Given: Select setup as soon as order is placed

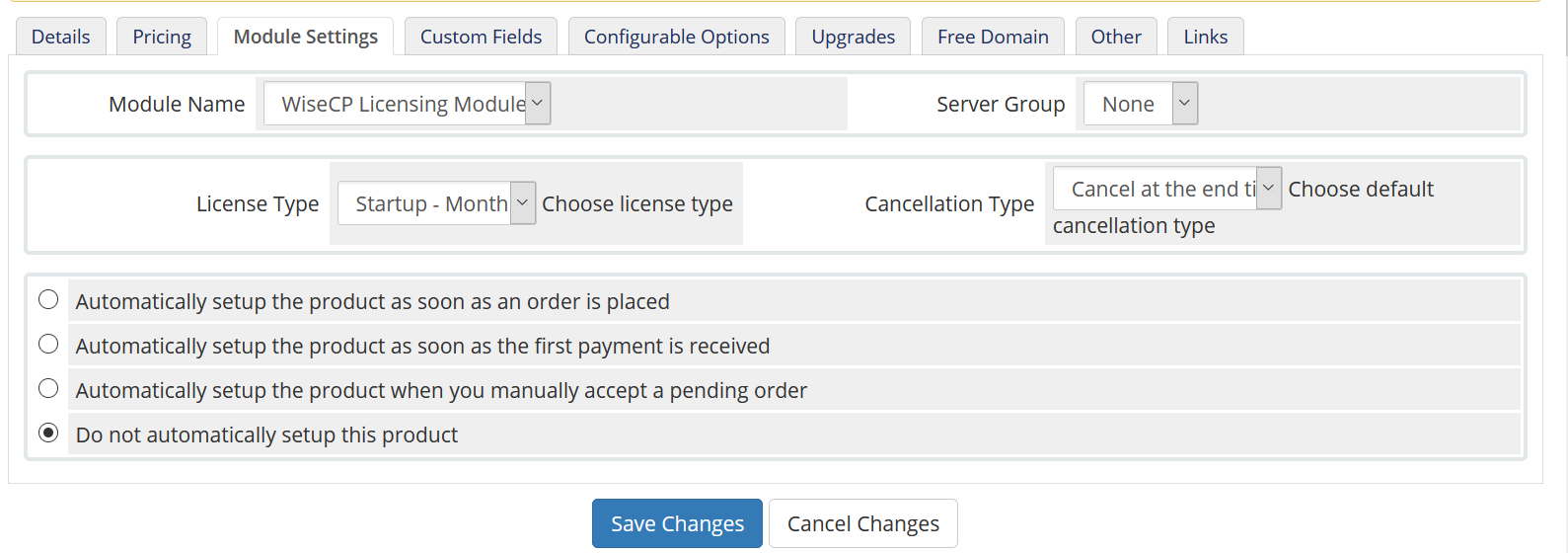Looking at the screenshot, I should tap(48, 300).
